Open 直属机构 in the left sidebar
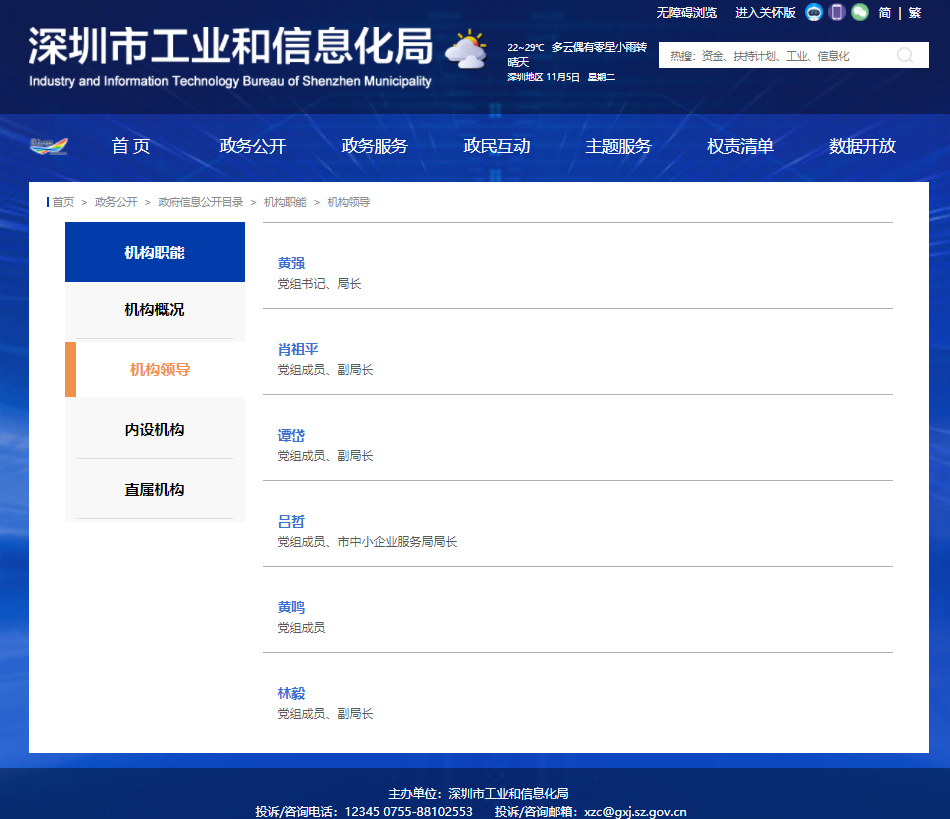 pyautogui.click(x=155, y=490)
